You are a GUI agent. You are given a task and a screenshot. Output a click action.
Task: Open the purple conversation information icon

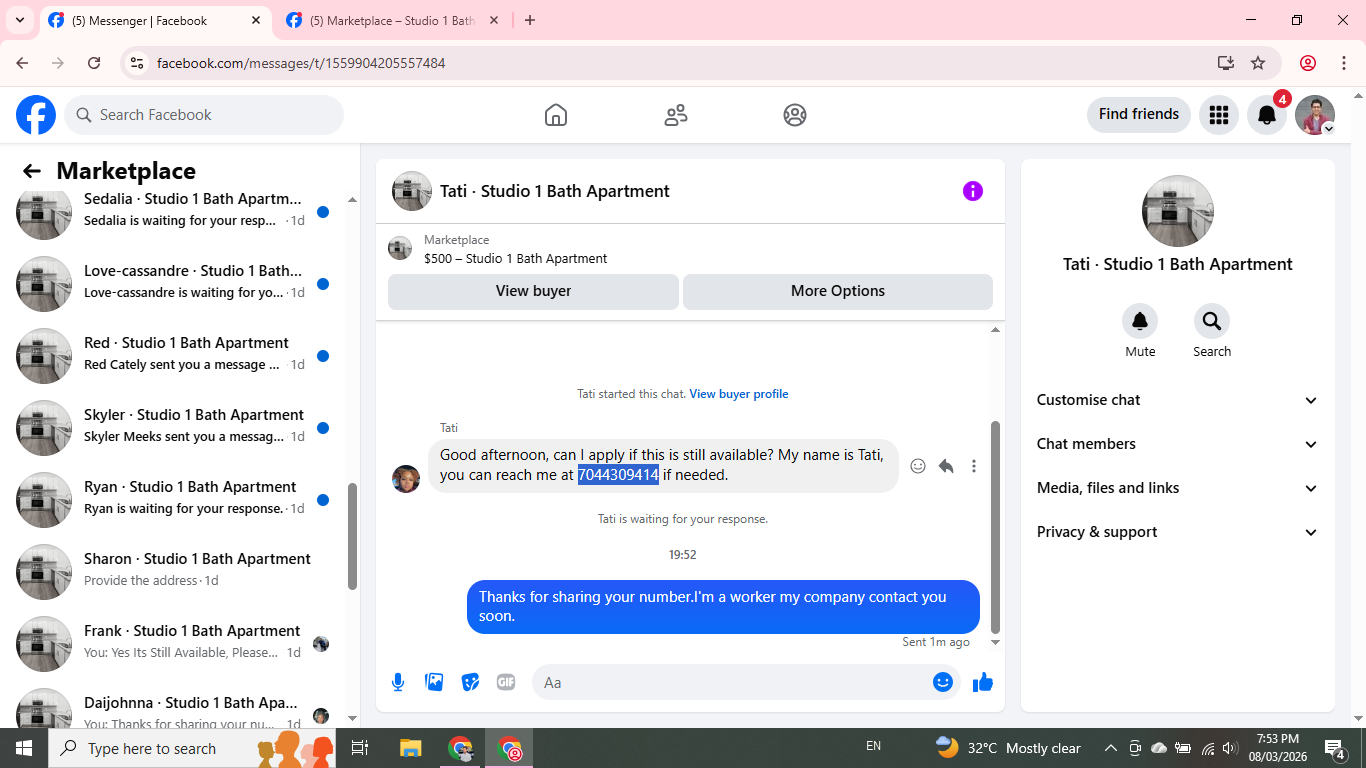(x=973, y=191)
